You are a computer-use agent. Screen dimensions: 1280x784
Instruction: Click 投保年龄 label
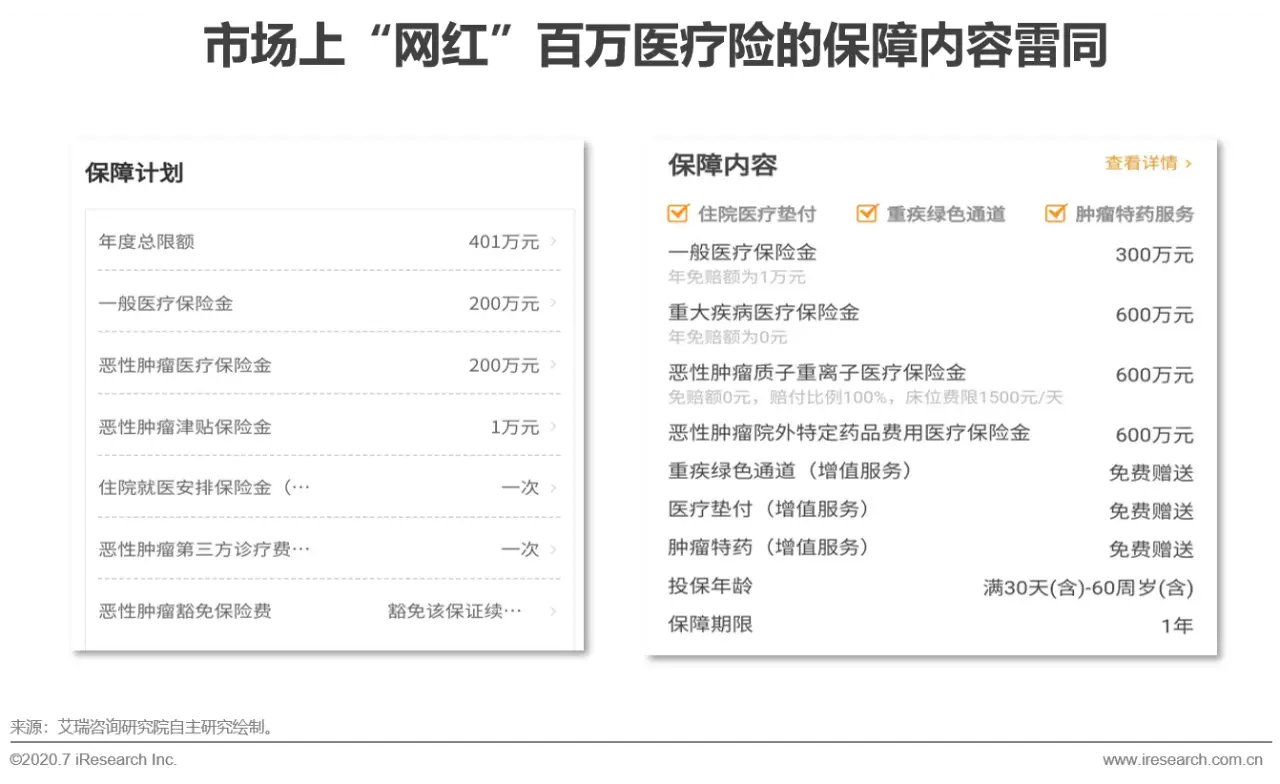point(710,586)
